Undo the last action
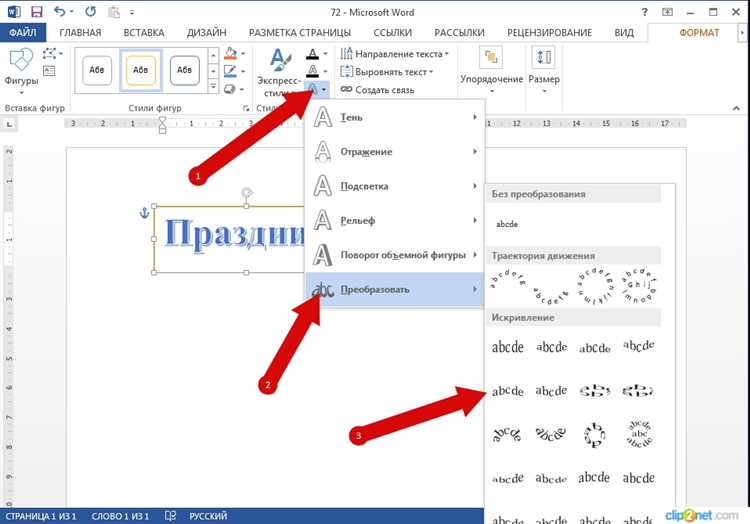The height and width of the screenshot is (524, 750). coord(60,11)
